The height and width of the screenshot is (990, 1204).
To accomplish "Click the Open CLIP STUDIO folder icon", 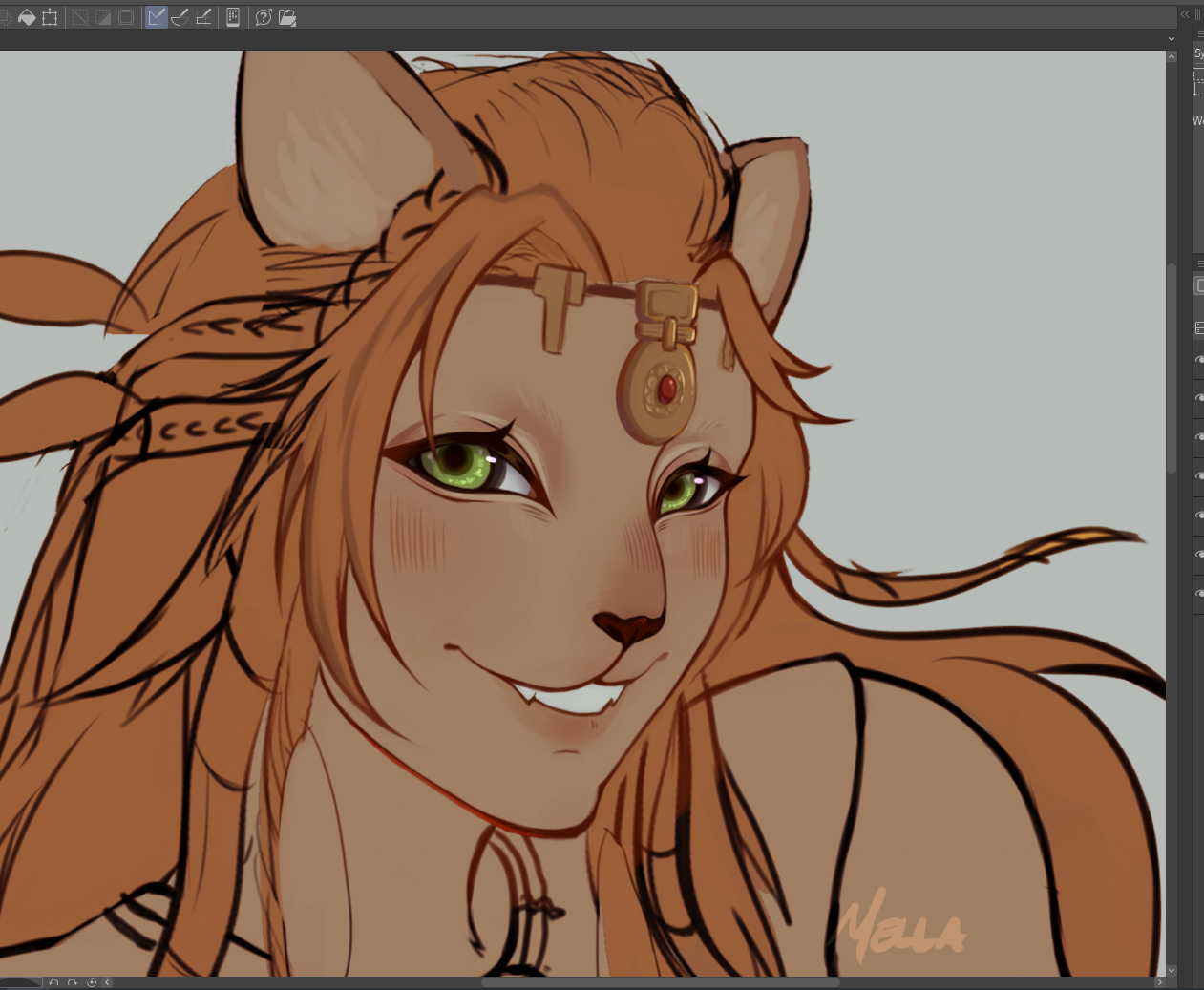I will pyautogui.click(x=287, y=17).
